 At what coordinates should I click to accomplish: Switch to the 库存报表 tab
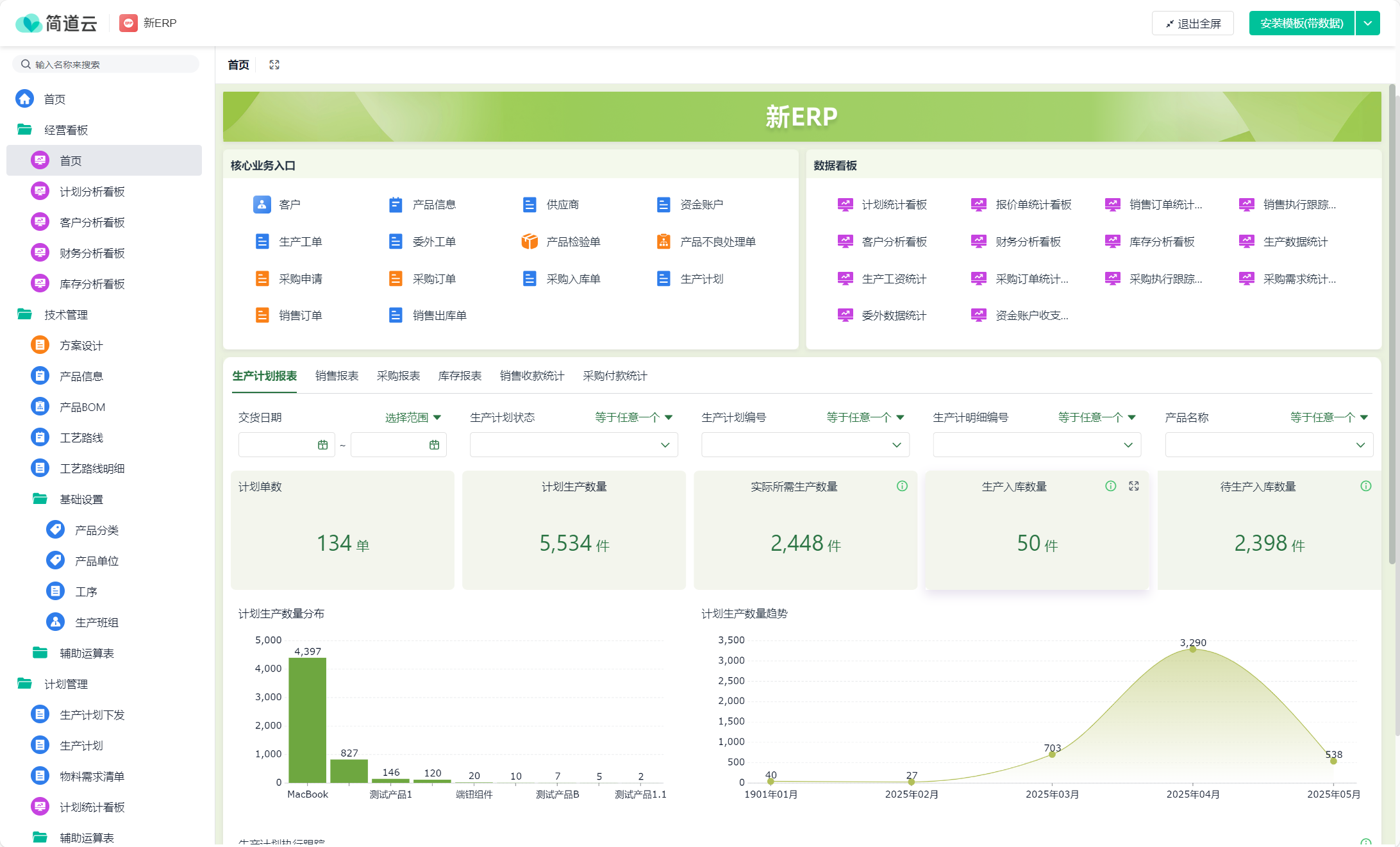[460, 376]
